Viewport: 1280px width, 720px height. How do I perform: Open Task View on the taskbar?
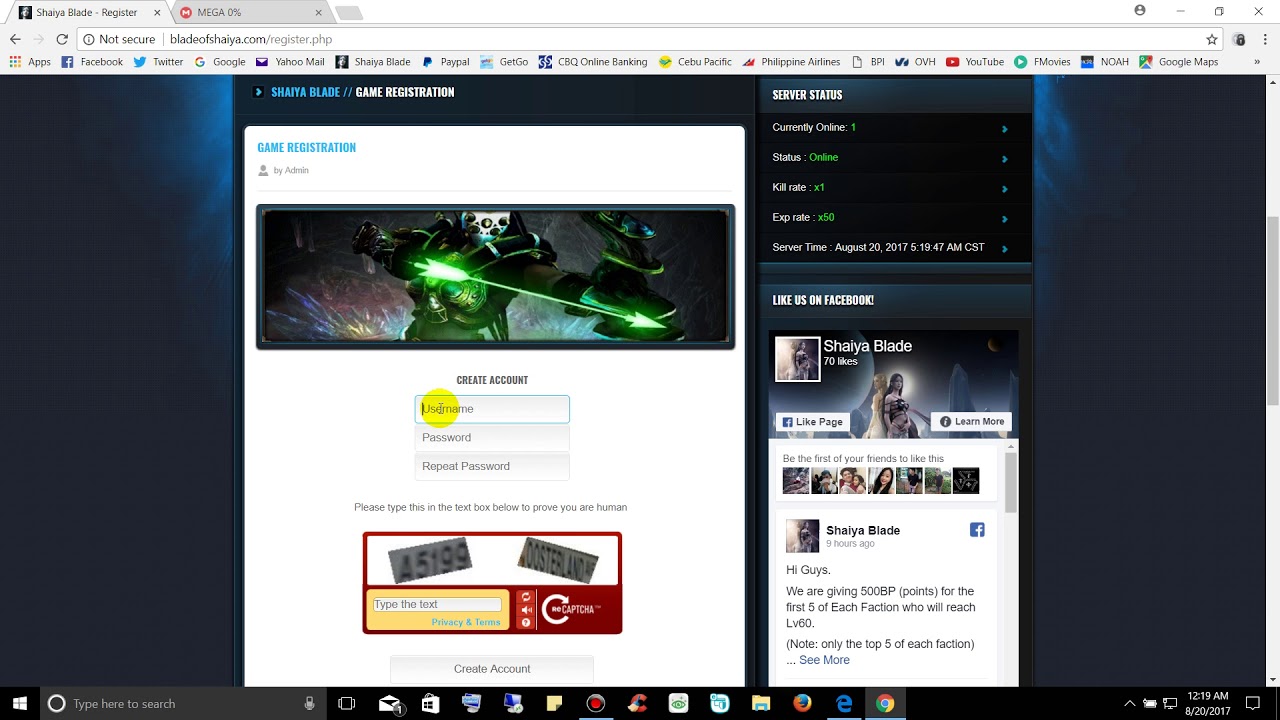click(x=347, y=703)
